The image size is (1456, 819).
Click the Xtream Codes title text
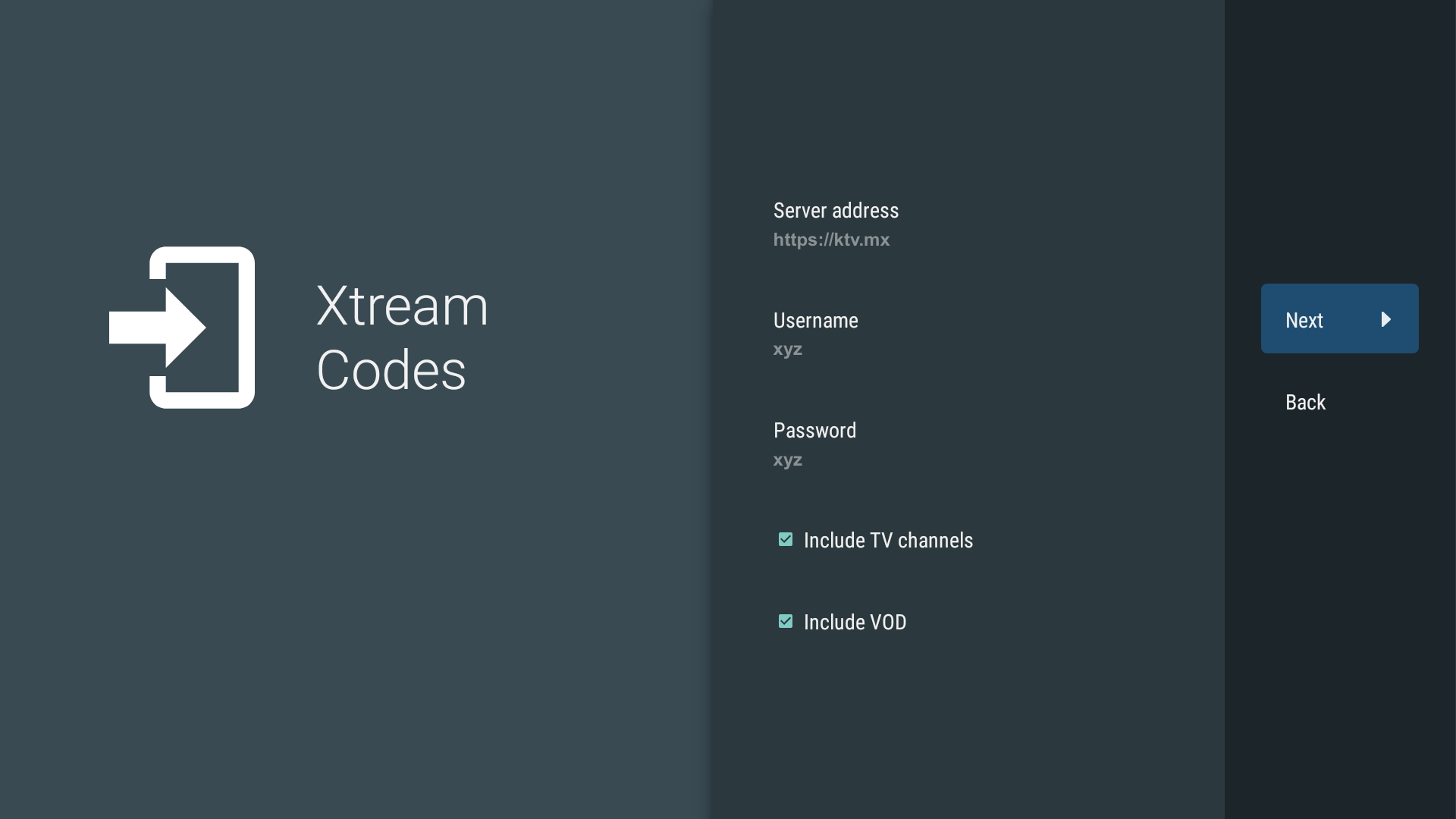403,337
